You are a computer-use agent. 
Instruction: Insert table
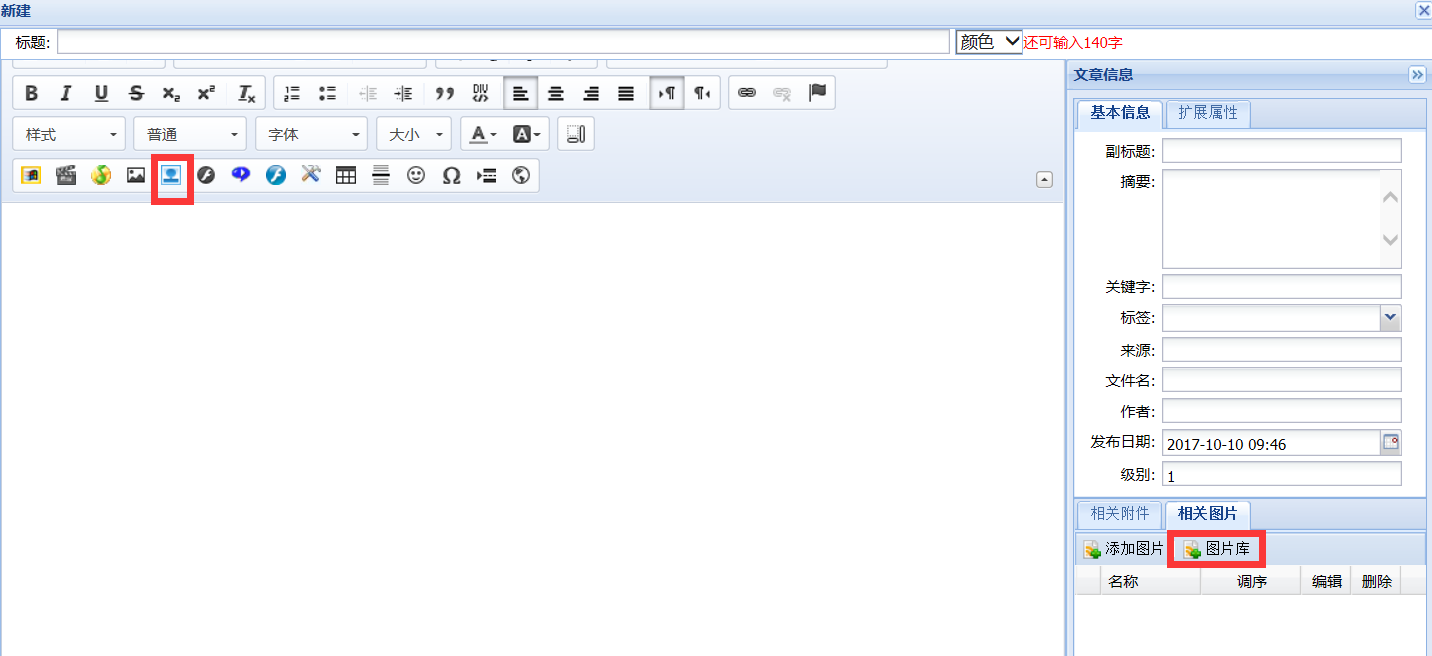346,176
